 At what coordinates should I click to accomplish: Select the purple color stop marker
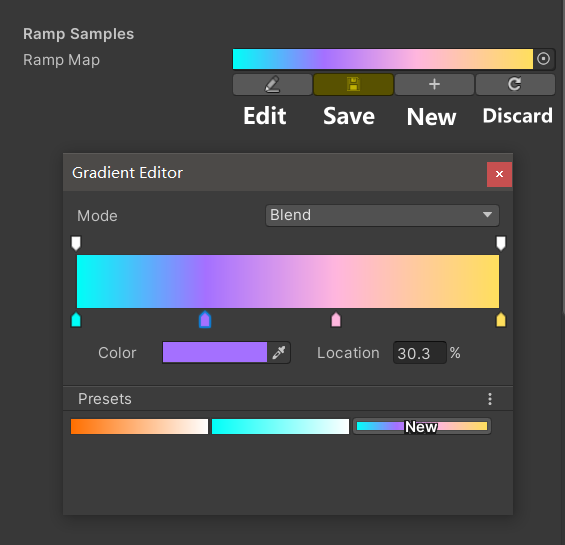[x=205, y=319]
